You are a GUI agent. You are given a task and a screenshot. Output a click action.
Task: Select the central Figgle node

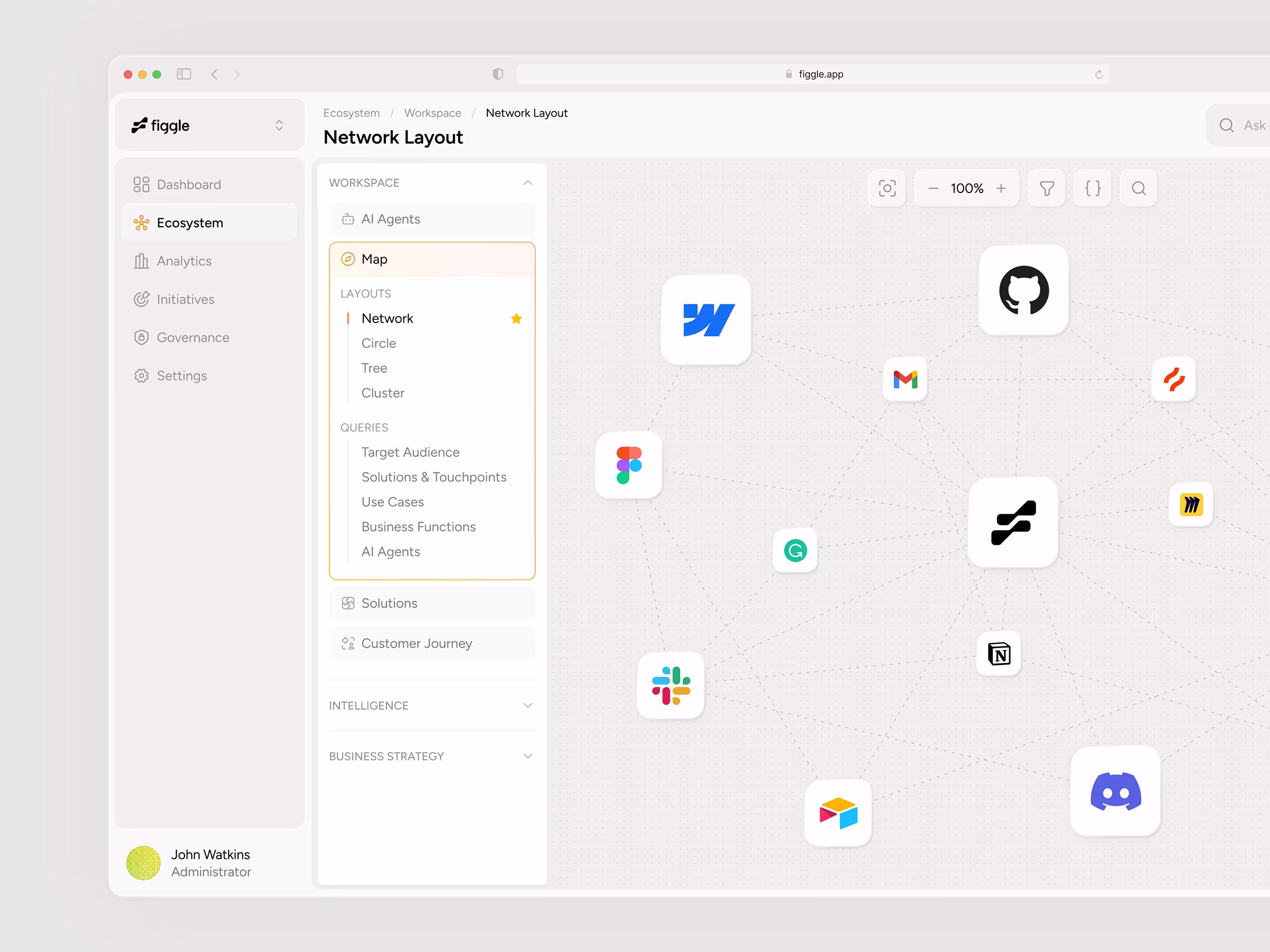pyautogui.click(x=1013, y=522)
